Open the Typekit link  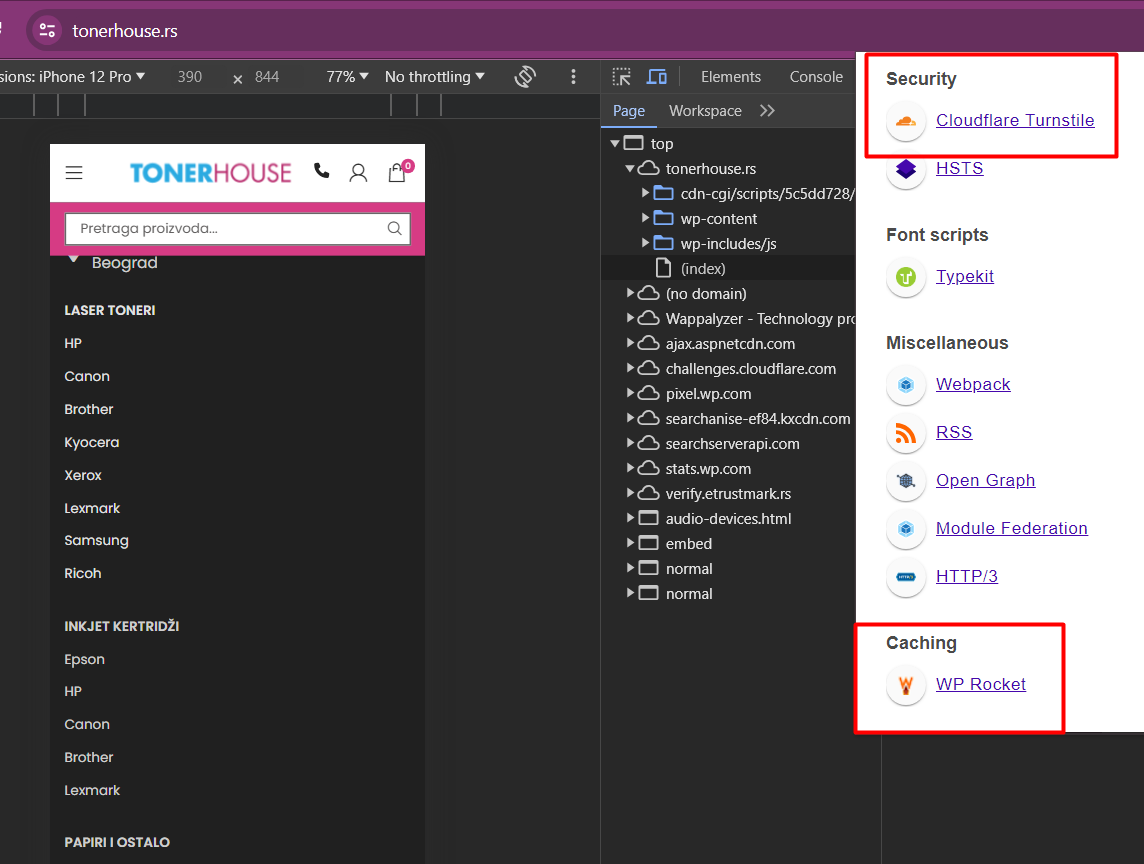coord(965,277)
